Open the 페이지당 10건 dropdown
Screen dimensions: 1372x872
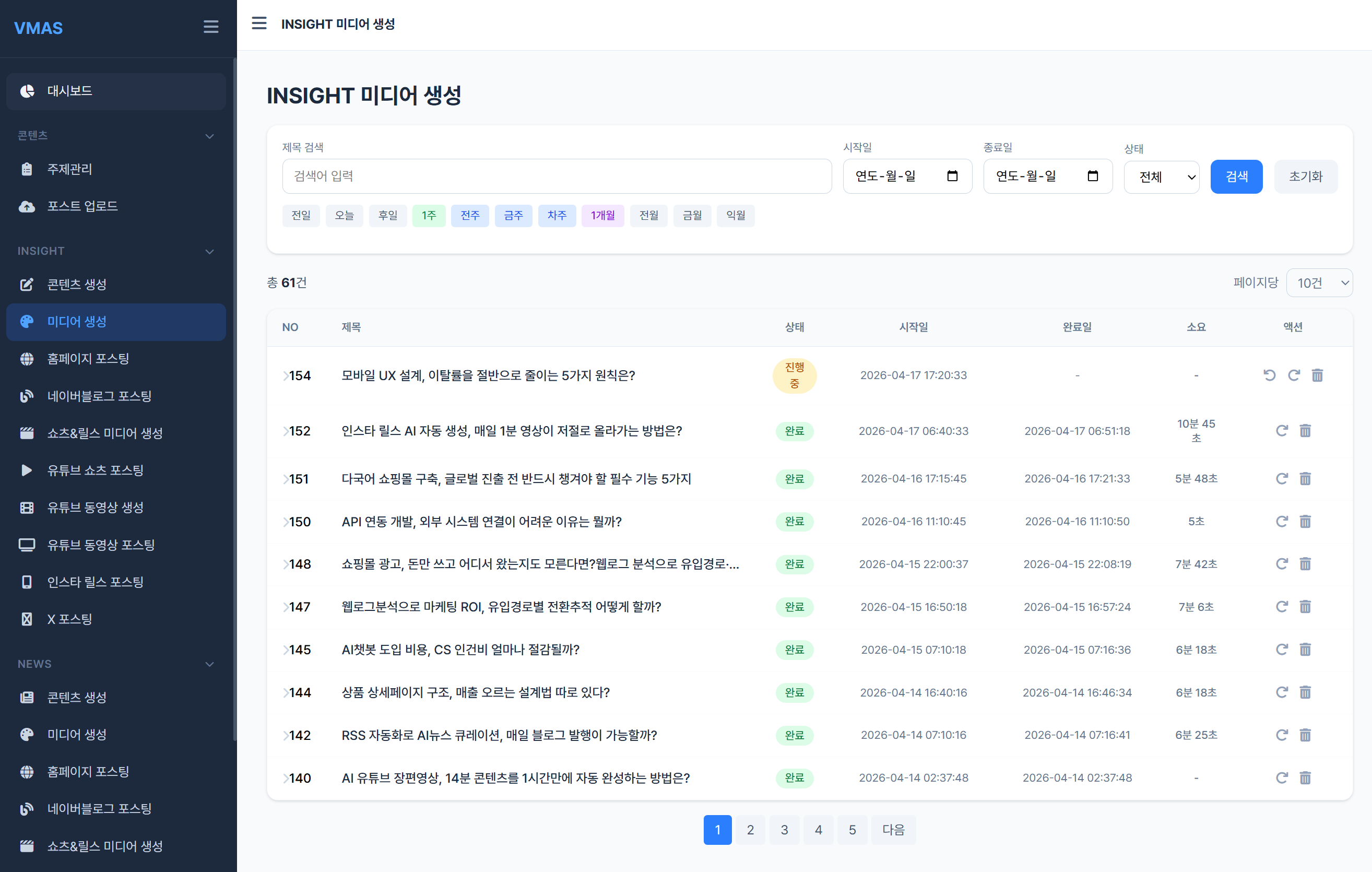click(x=1319, y=282)
